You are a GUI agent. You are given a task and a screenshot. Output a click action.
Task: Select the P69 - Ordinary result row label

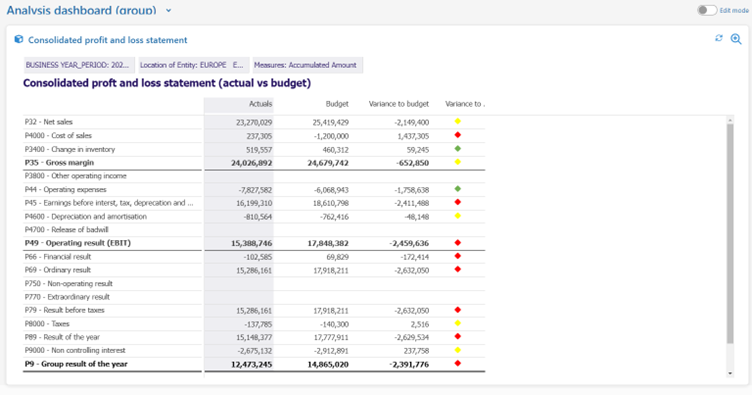tap(58, 270)
